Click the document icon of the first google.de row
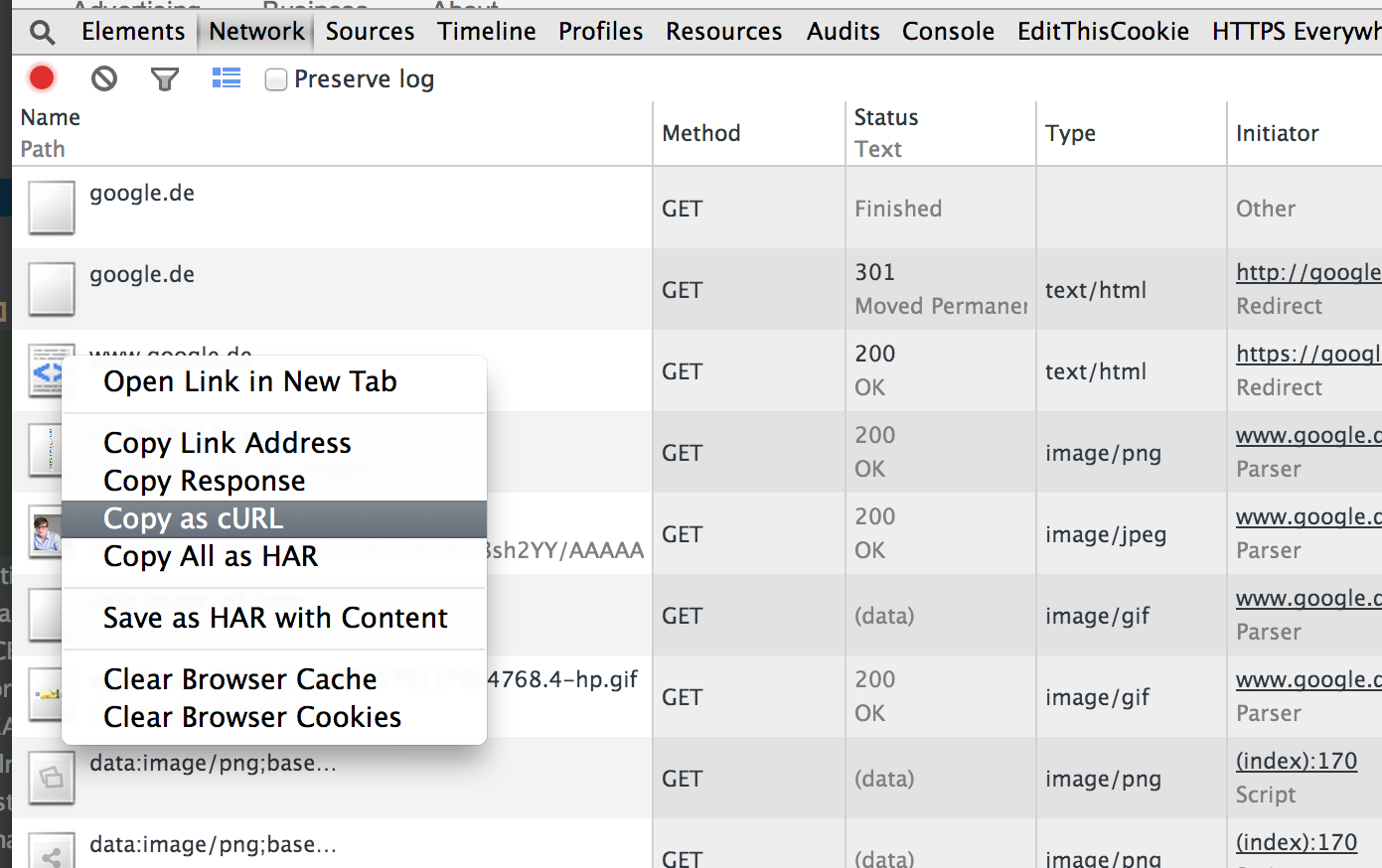The width and height of the screenshot is (1382, 868). [52, 208]
